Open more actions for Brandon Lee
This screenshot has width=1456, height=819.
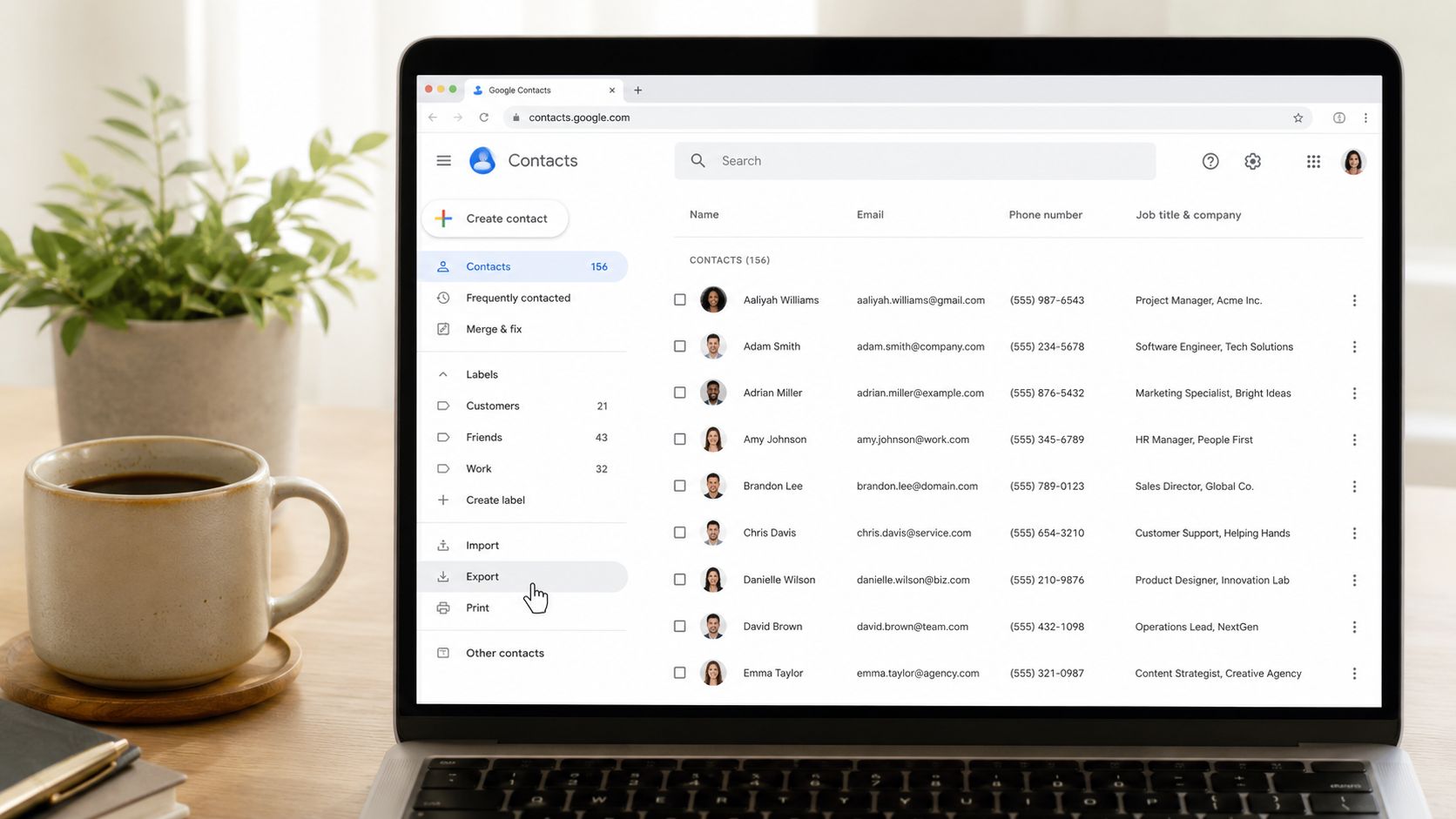coord(1354,487)
